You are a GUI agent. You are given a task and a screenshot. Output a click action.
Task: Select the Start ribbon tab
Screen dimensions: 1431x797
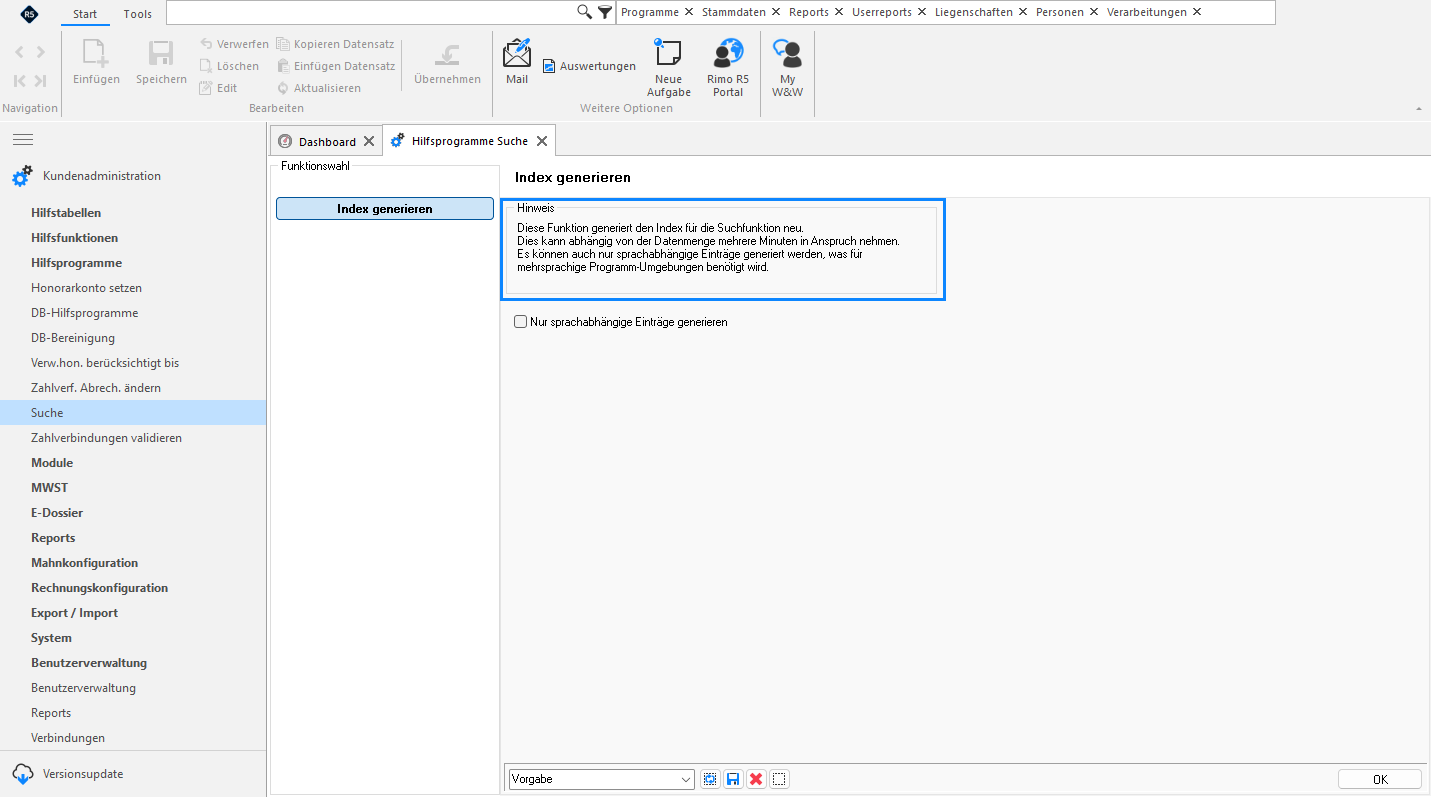(x=85, y=14)
